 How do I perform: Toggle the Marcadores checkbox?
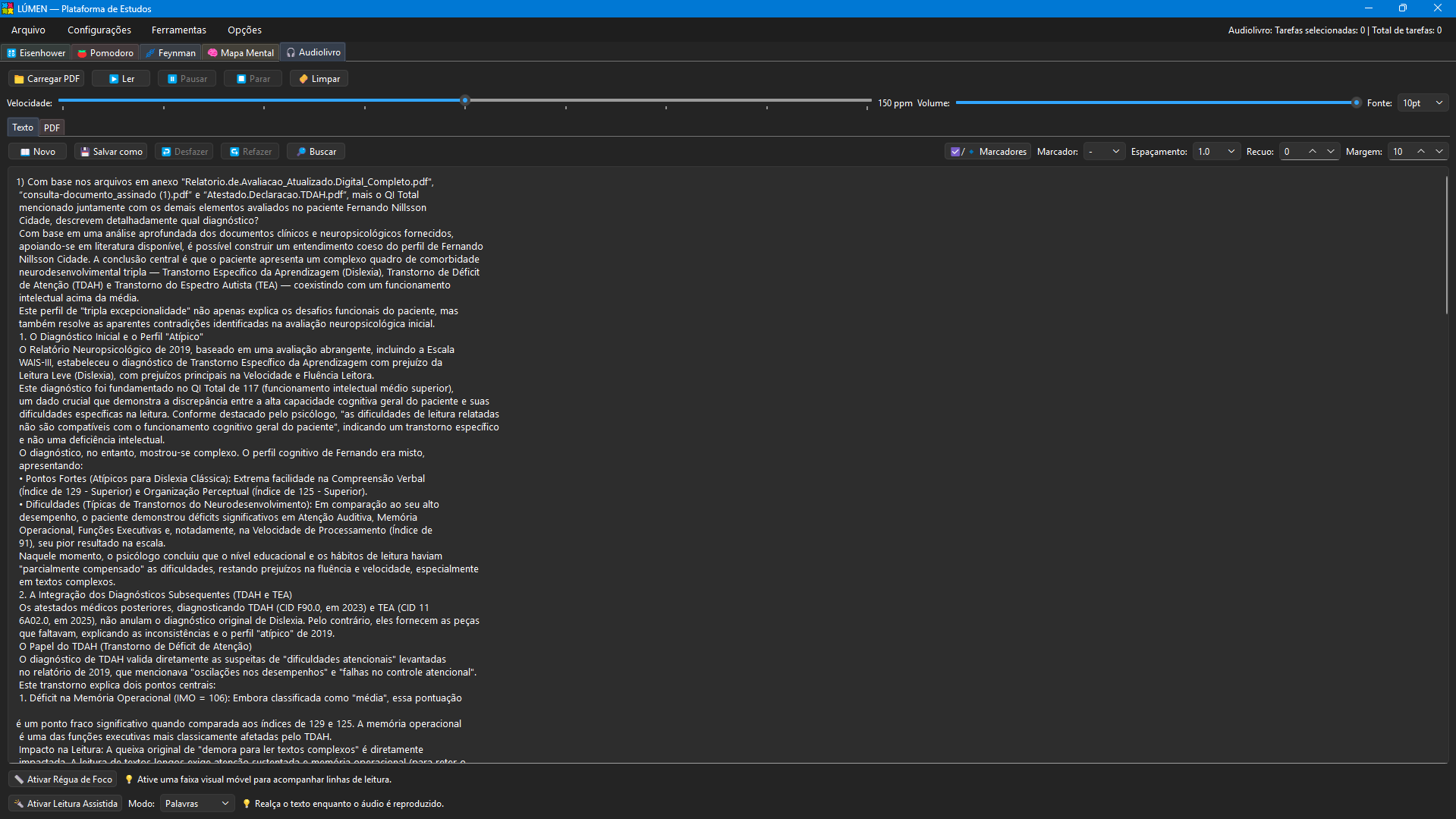pyautogui.click(x=956, y=152)
